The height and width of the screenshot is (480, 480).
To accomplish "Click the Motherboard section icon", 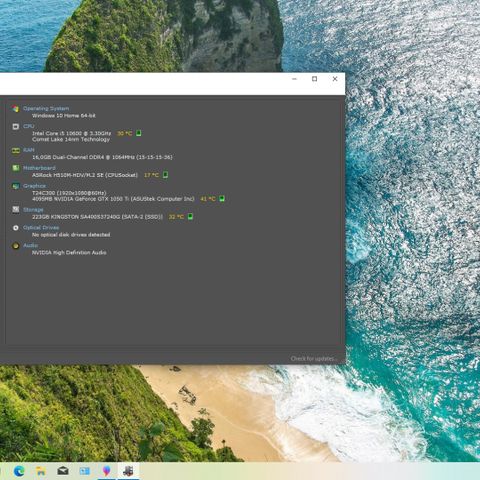I will click(x=16, y=168).
